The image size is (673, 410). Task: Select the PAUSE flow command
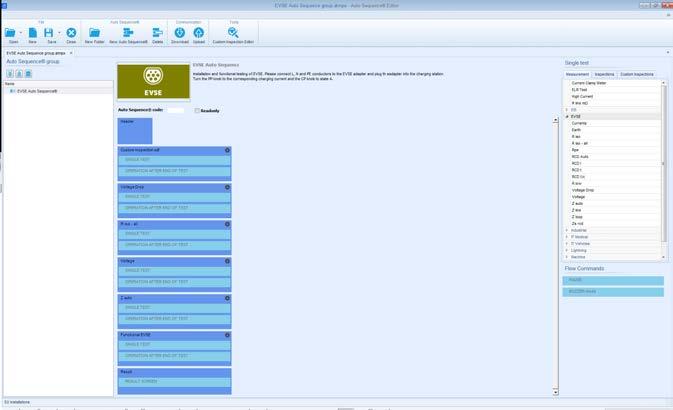click(613, 280)
